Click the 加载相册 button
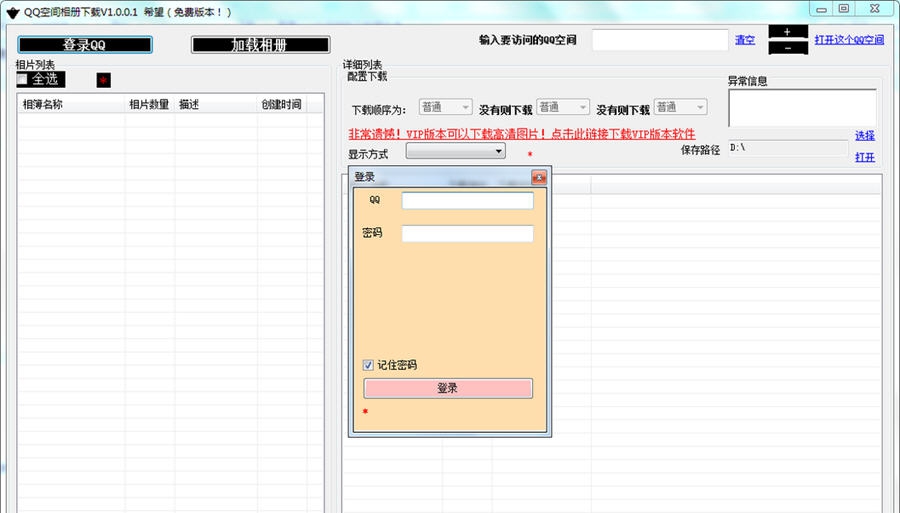This screenshot has width=900, height=513. 261,45
